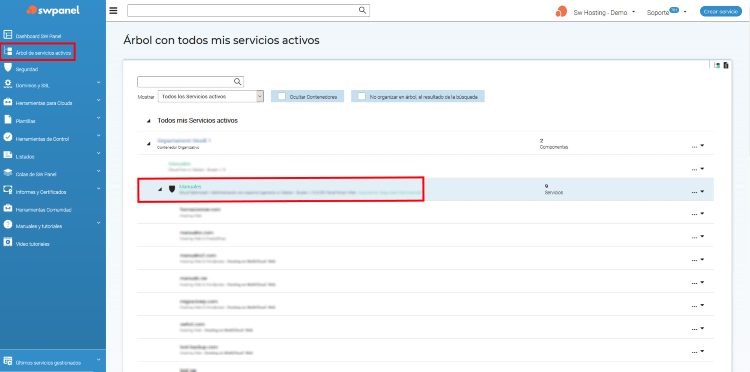This screenshot has width=750, height=372.
Task: Open the Seguridad shield icon in sidebar
Action: click(x=8, y=68)
